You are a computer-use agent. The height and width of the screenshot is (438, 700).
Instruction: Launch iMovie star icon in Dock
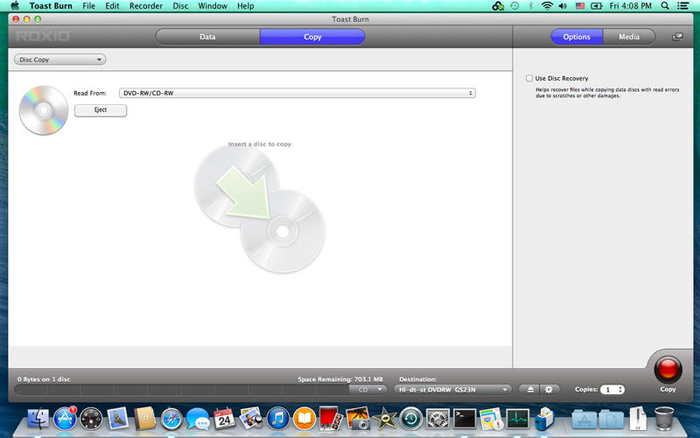384,419
